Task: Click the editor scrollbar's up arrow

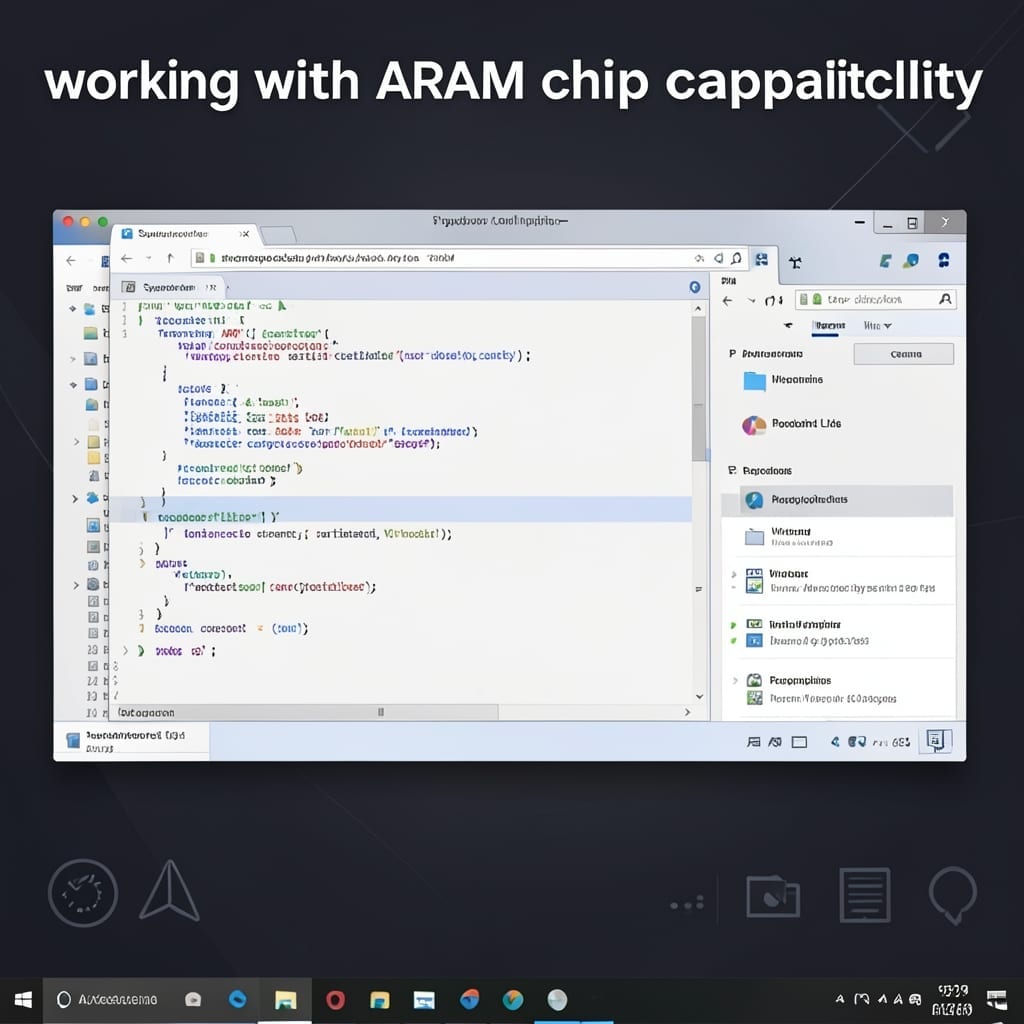Action: (699, 308)
